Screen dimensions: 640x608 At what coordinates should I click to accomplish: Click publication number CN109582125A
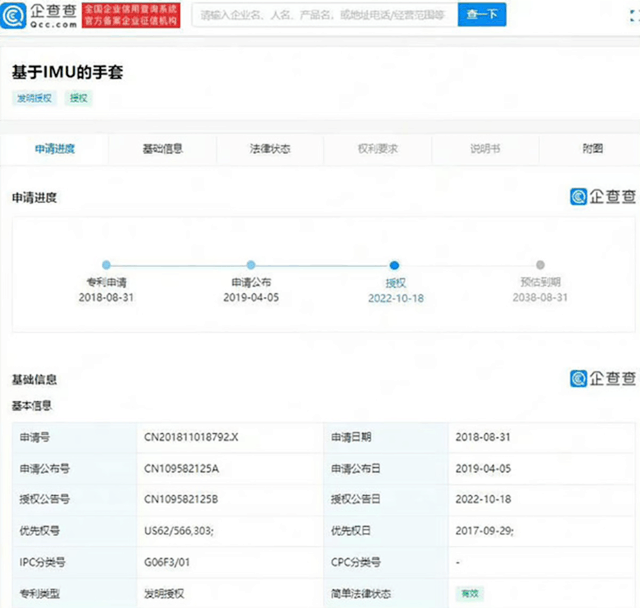181,468
